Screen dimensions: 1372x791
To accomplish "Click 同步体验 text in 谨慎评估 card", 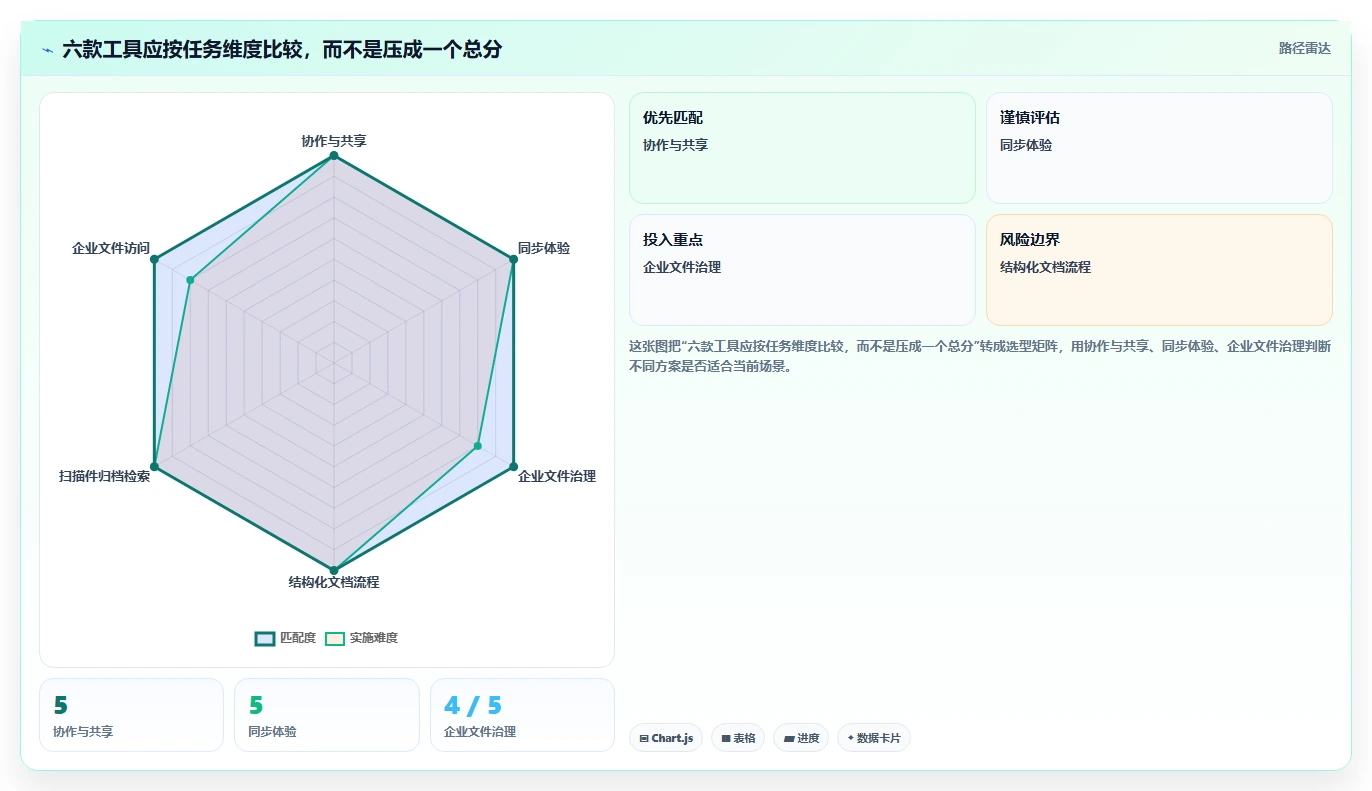I will (1026, 145).
